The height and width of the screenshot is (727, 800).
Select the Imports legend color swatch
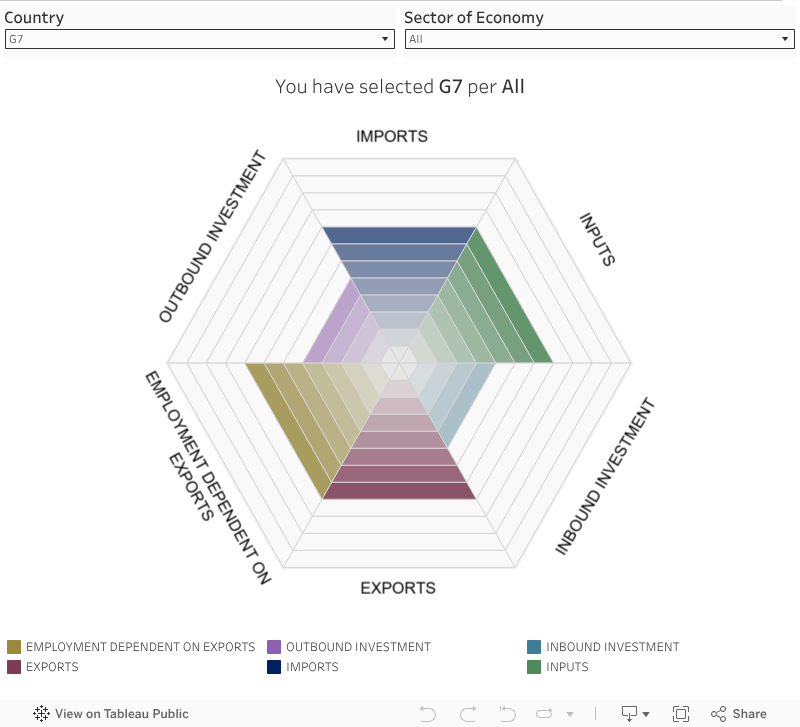tap(274, 667)
